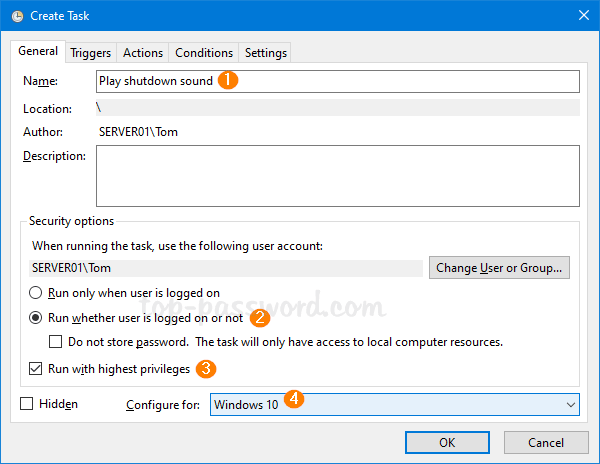Uncheck 'Run with highest privileges'
Screen dimensions: 600x464
coord(35,369)
